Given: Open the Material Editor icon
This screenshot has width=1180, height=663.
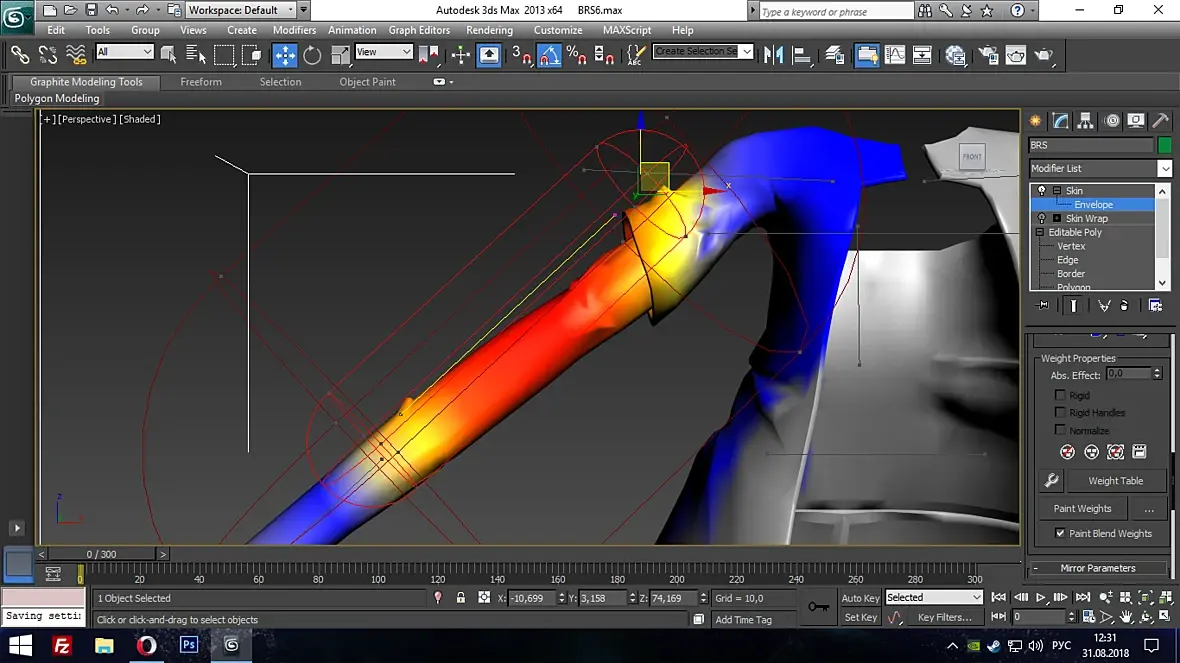Looking at the screenshot, I should (956, 55).
